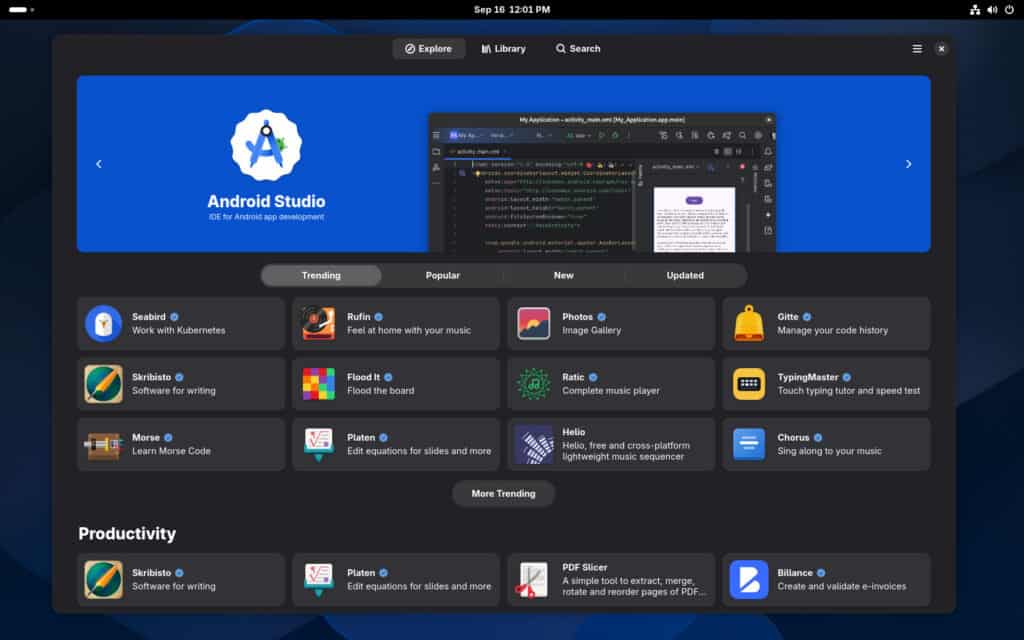Image resolution: width=1024 pixels, height=640 pixels.
Task: Click Platen icon under Productivity
Action: (319, 579)
